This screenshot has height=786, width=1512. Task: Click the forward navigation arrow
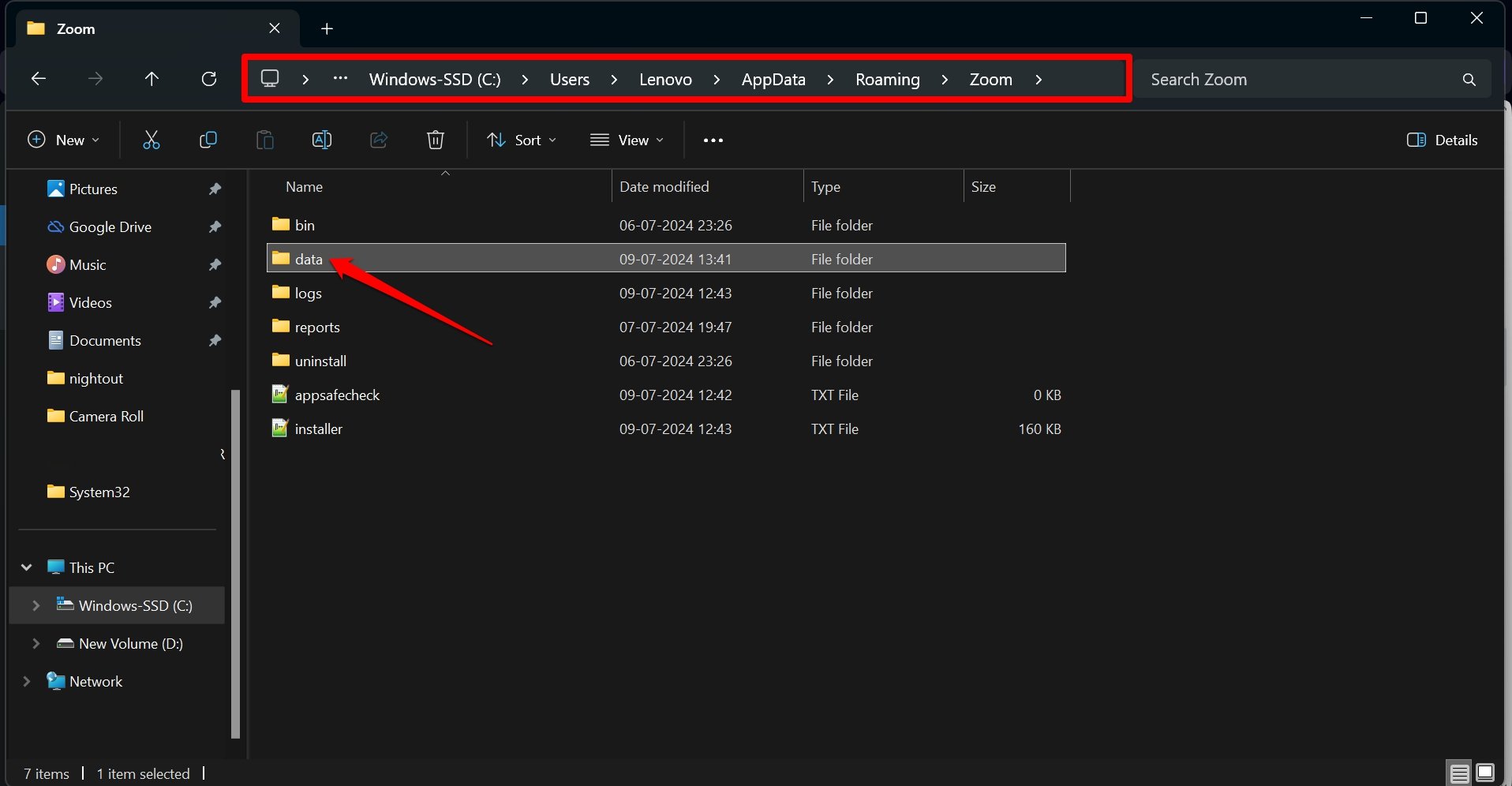[95, 79]
